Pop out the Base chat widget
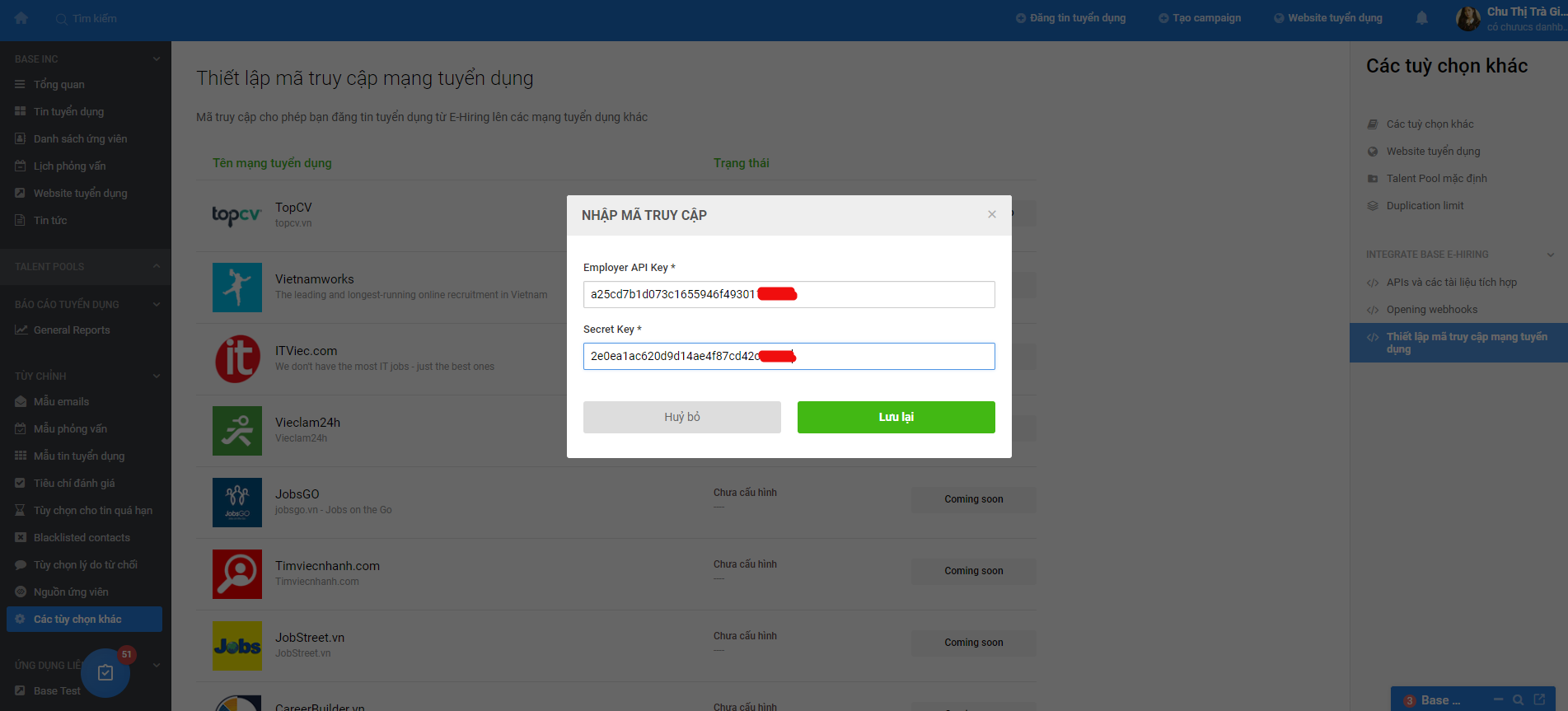Screen dimensions: 1568x711 point(1539,699)
